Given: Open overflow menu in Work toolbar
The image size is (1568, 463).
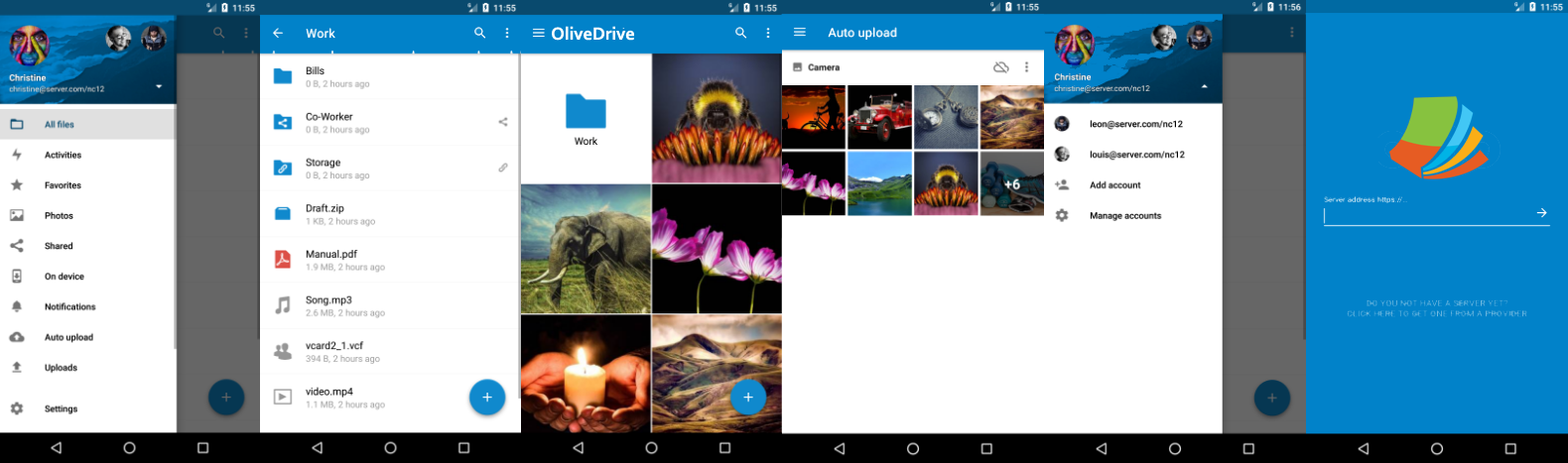Looking at the screenshot, I should [x=507, y=33].
